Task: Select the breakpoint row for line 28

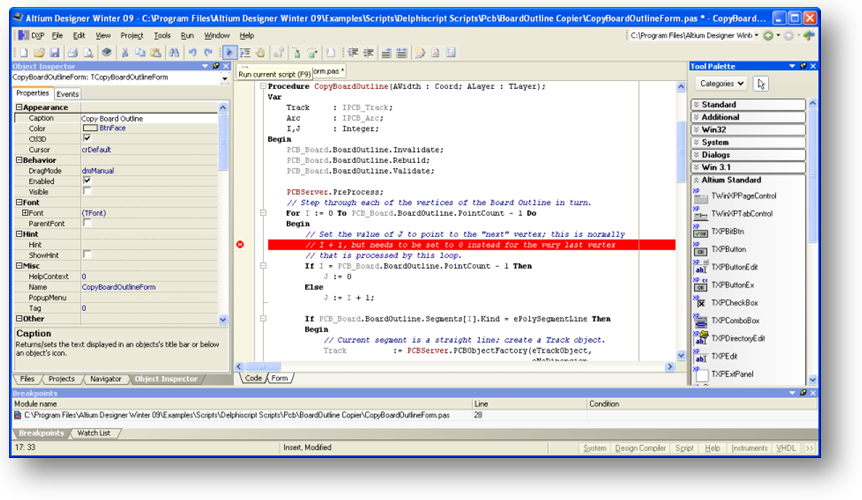Action: [415, 415]
